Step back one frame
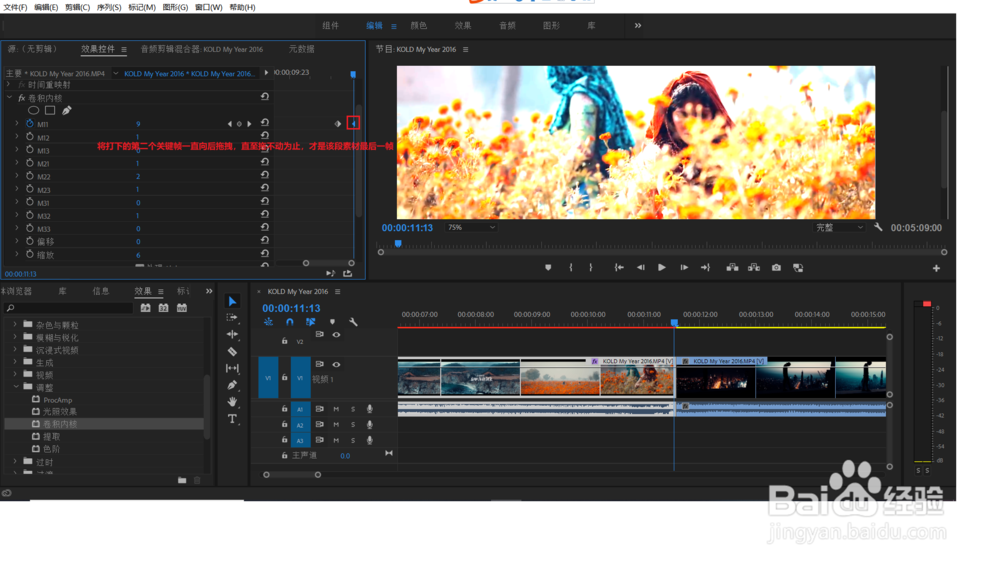The height and width of the screenshot is (566, 1000). click(x=640, y=268)
